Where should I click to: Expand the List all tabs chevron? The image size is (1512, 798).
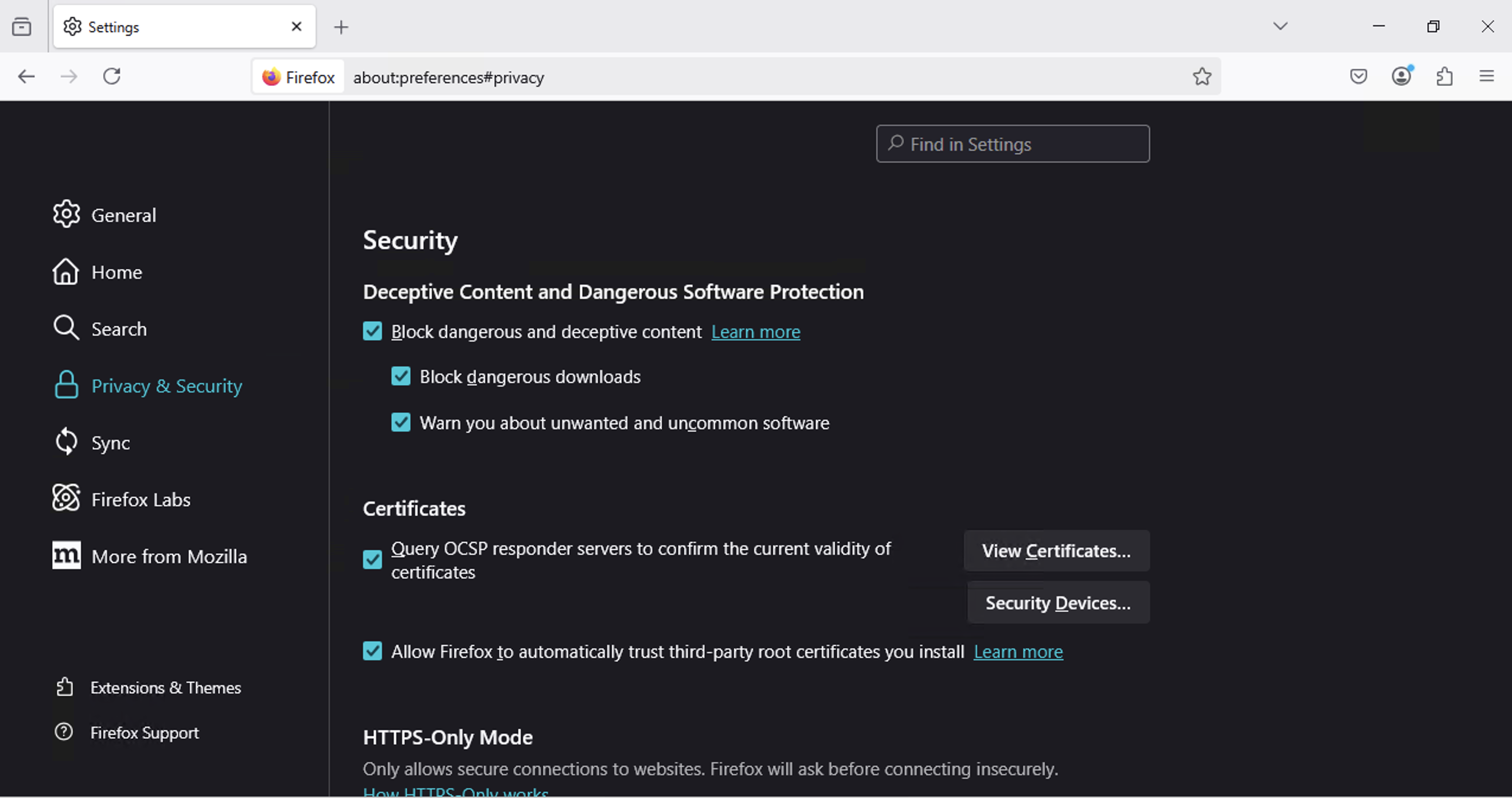[1280, 26]
